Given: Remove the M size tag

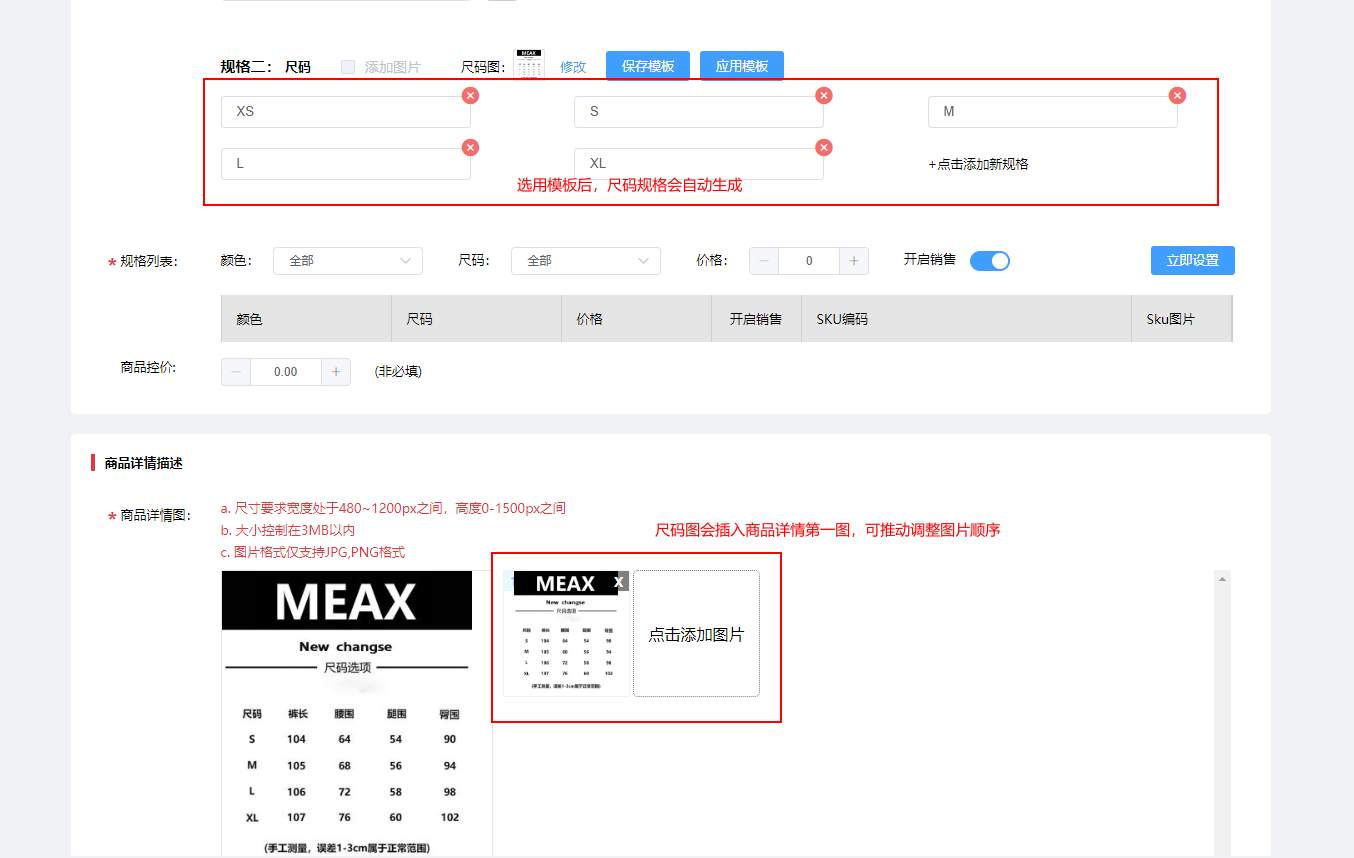Looking at the screenshot, I should pos(1178,95).
